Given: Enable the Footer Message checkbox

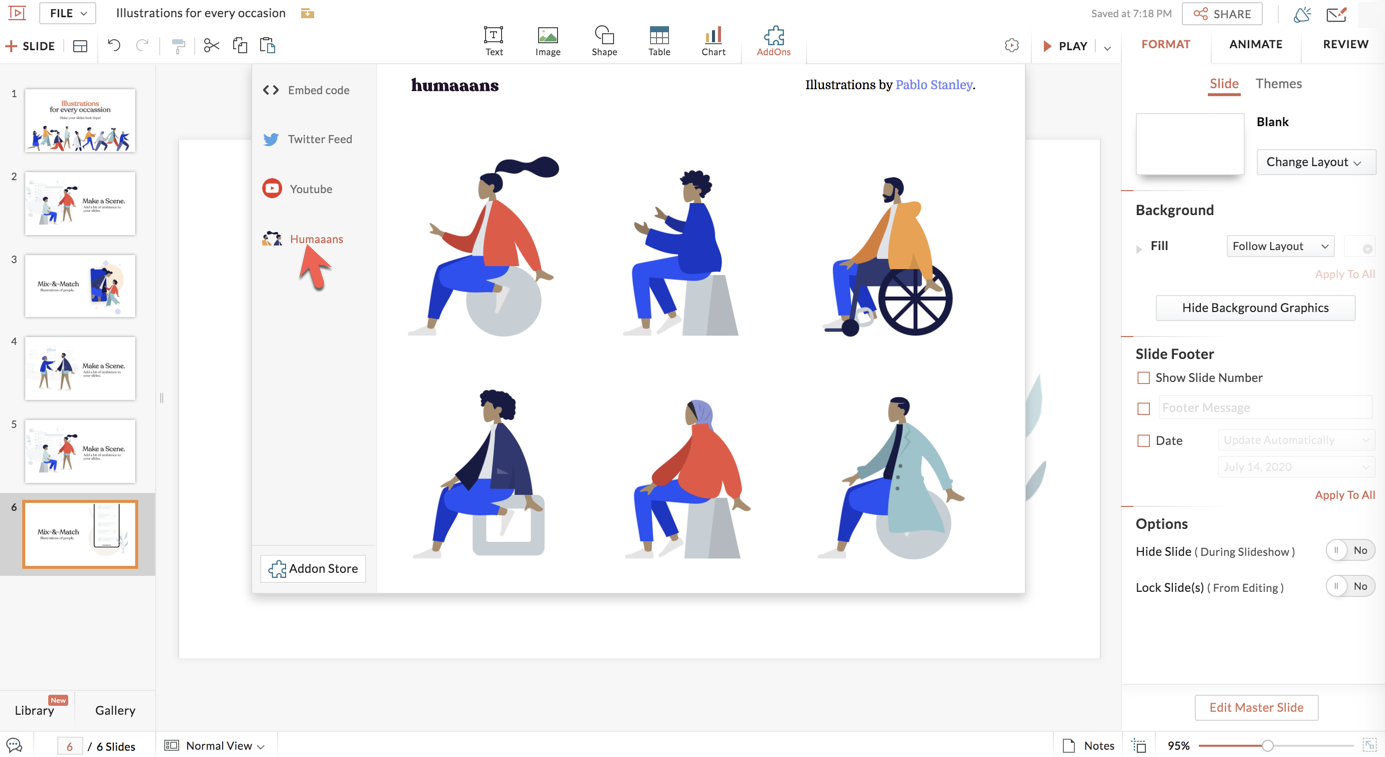Looking at the screenshot, I should coord(1143,408).
